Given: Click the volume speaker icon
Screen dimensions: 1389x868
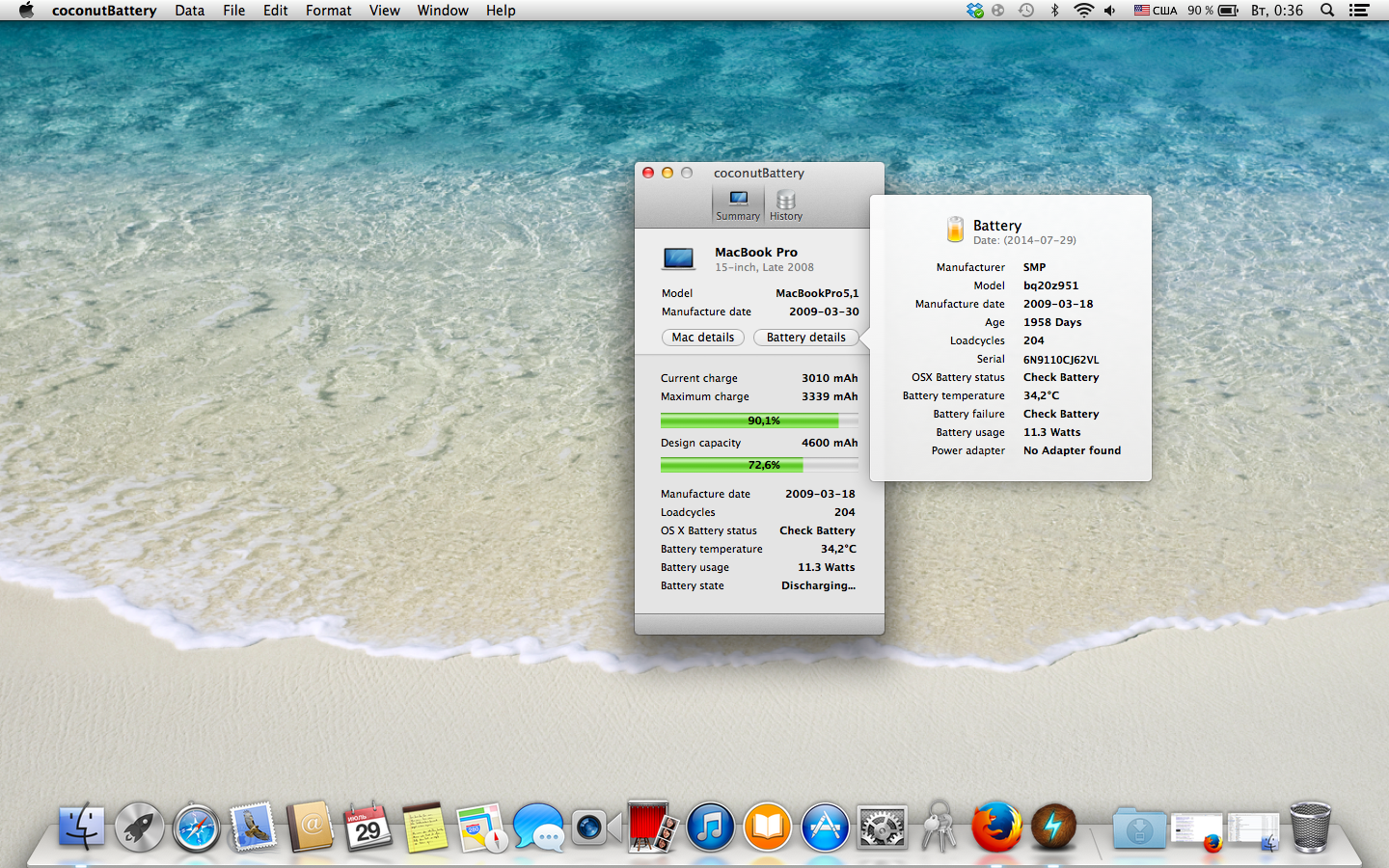Looking at the screenshot, I should click(x=1110, y=11).
